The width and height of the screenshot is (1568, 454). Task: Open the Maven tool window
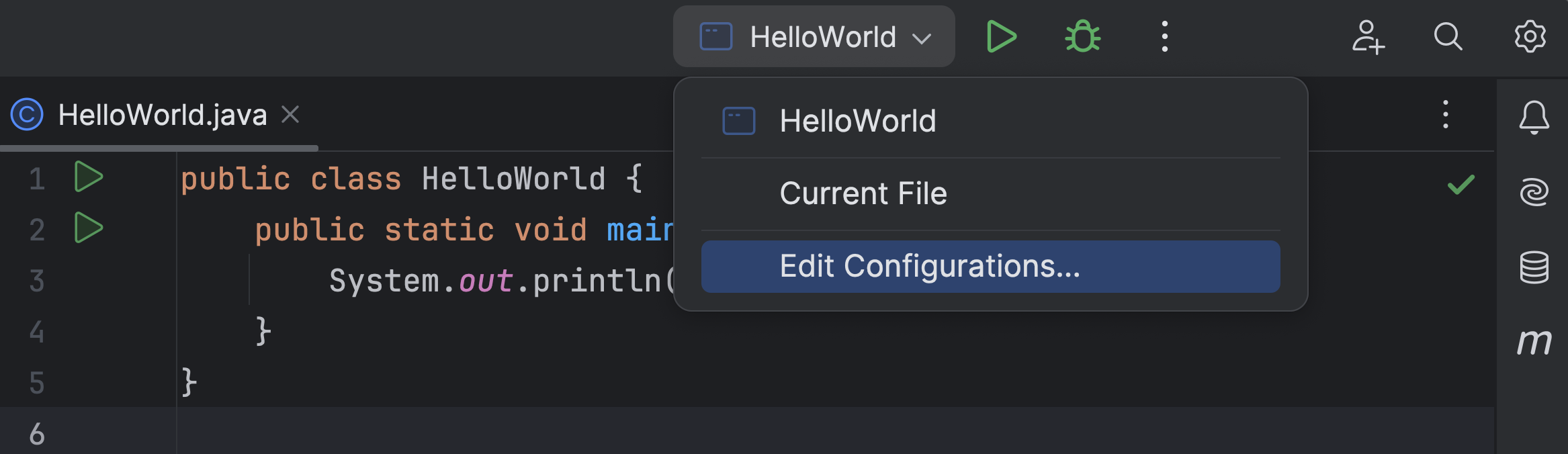click(x=1534, y=342)
